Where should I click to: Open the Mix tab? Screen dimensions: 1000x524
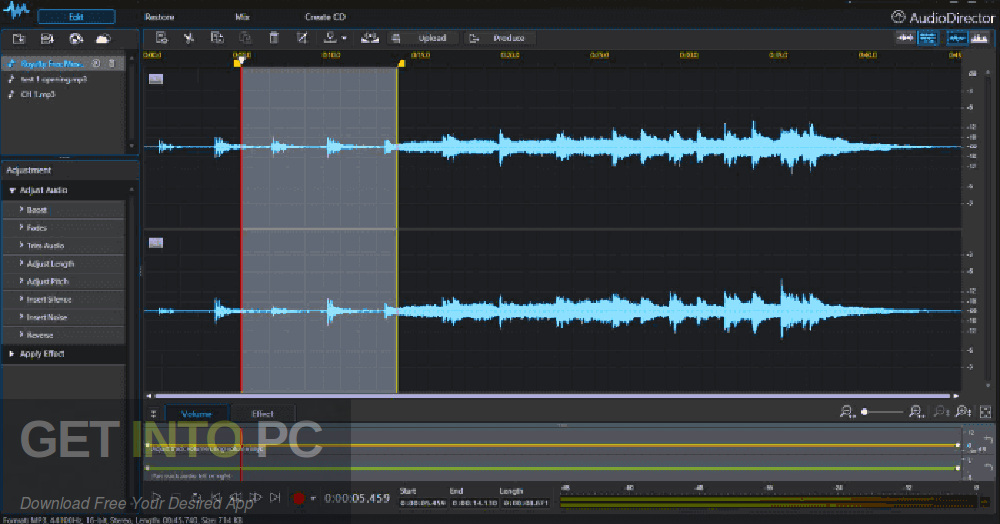click(x=242, y=17)
